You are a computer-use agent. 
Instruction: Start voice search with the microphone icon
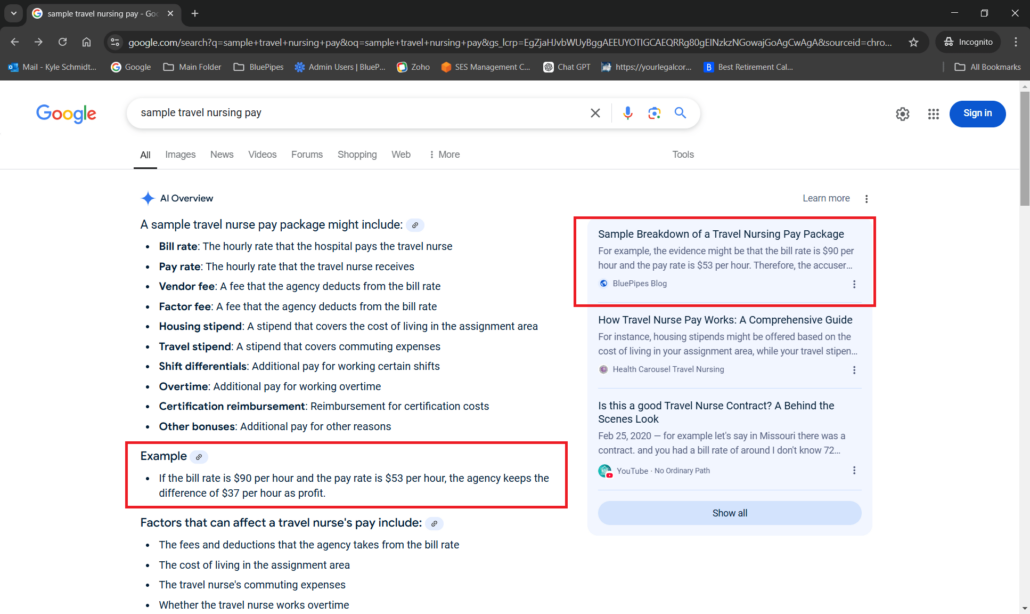pyautogui.click(x=628, y=113)
